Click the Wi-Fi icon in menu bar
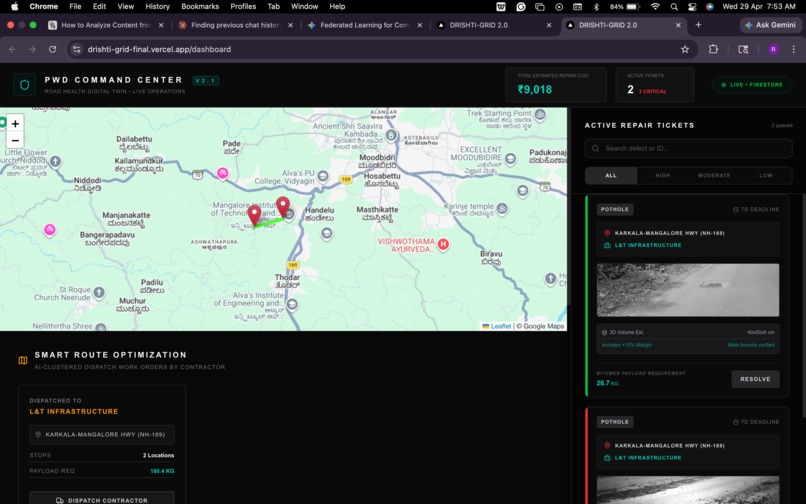The width and height of the screenshot is (806, 504). click(655, 7)
